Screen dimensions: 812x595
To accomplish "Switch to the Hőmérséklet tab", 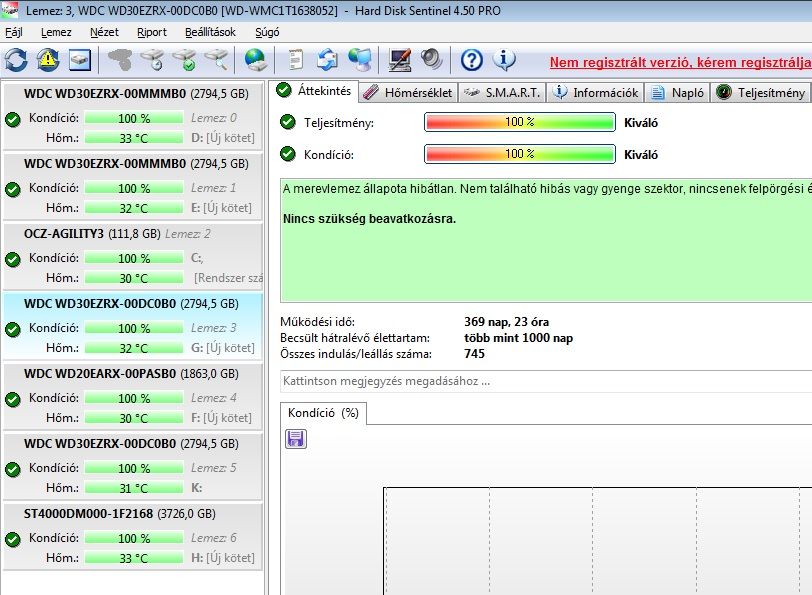I will (408, 93).
